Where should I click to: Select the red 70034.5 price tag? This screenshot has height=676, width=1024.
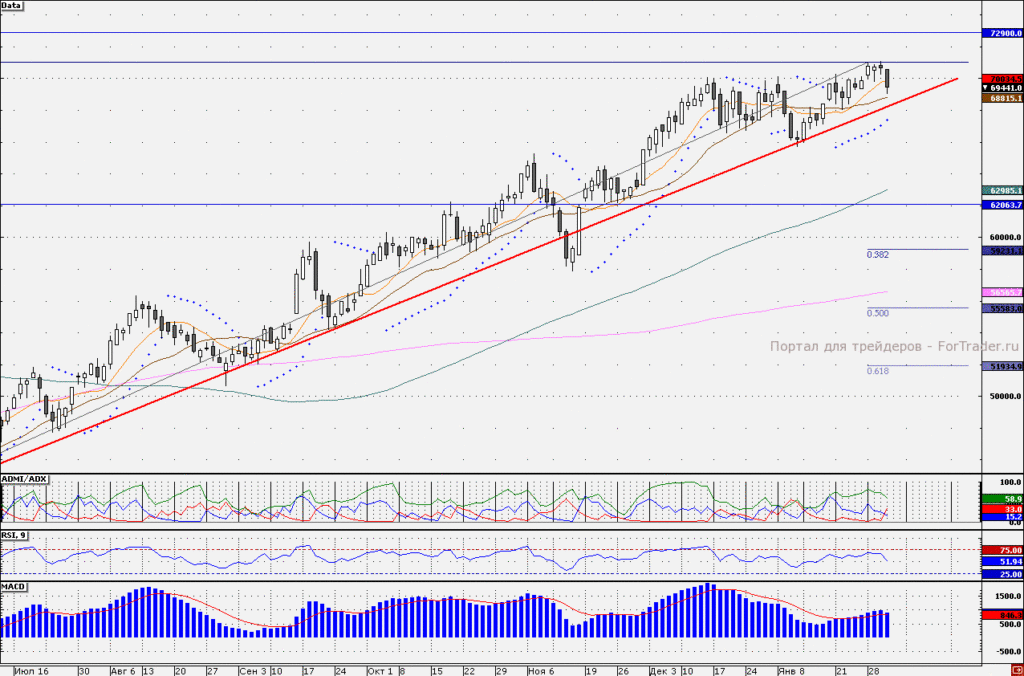1002,79
